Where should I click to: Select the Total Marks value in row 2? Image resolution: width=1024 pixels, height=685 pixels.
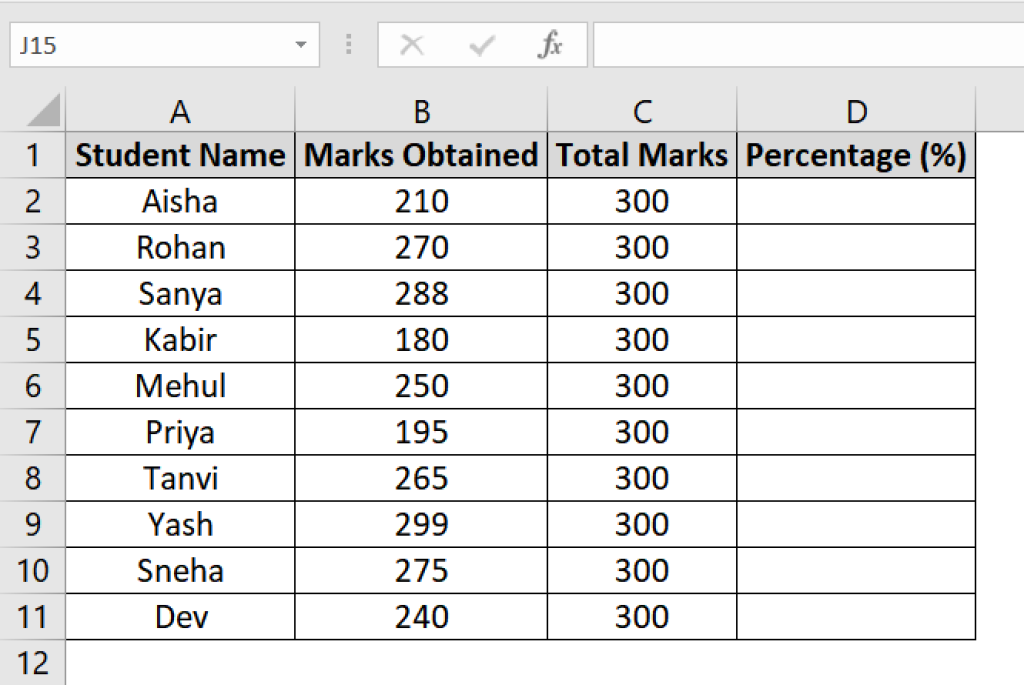tap(643, 201)
